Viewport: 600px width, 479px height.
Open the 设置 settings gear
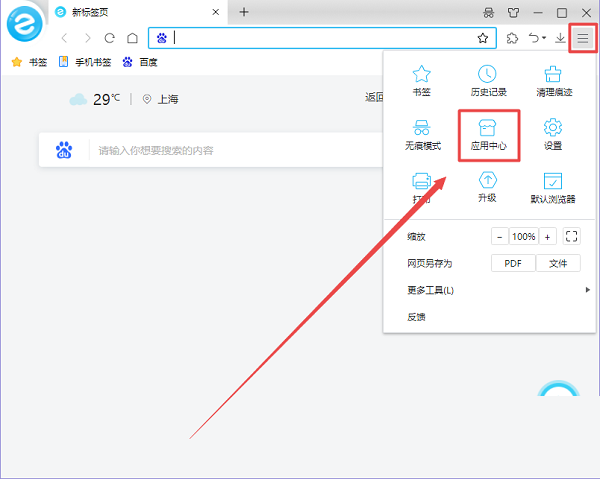pyautogui.click(x=552, y=133)
